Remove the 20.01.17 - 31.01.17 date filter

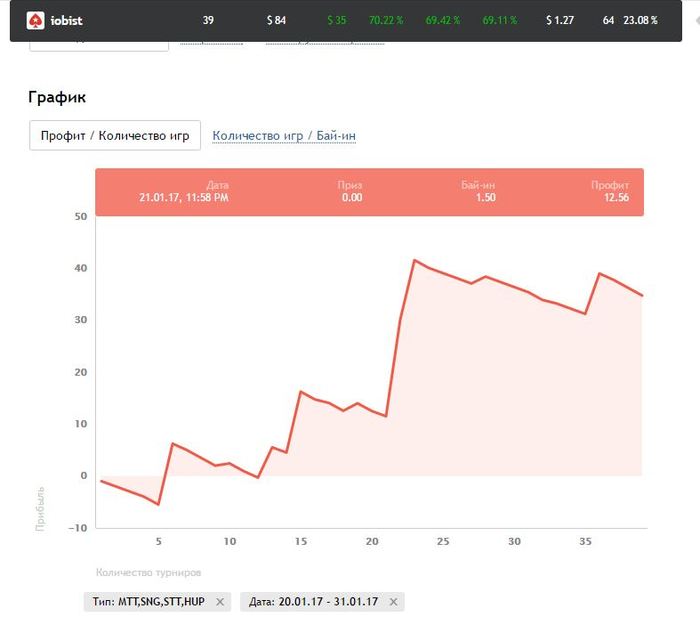click(393, 601)
